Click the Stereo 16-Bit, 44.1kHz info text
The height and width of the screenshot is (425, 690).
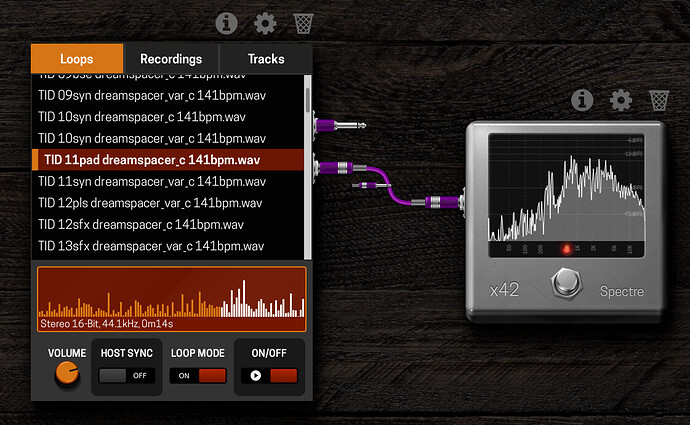106,324
